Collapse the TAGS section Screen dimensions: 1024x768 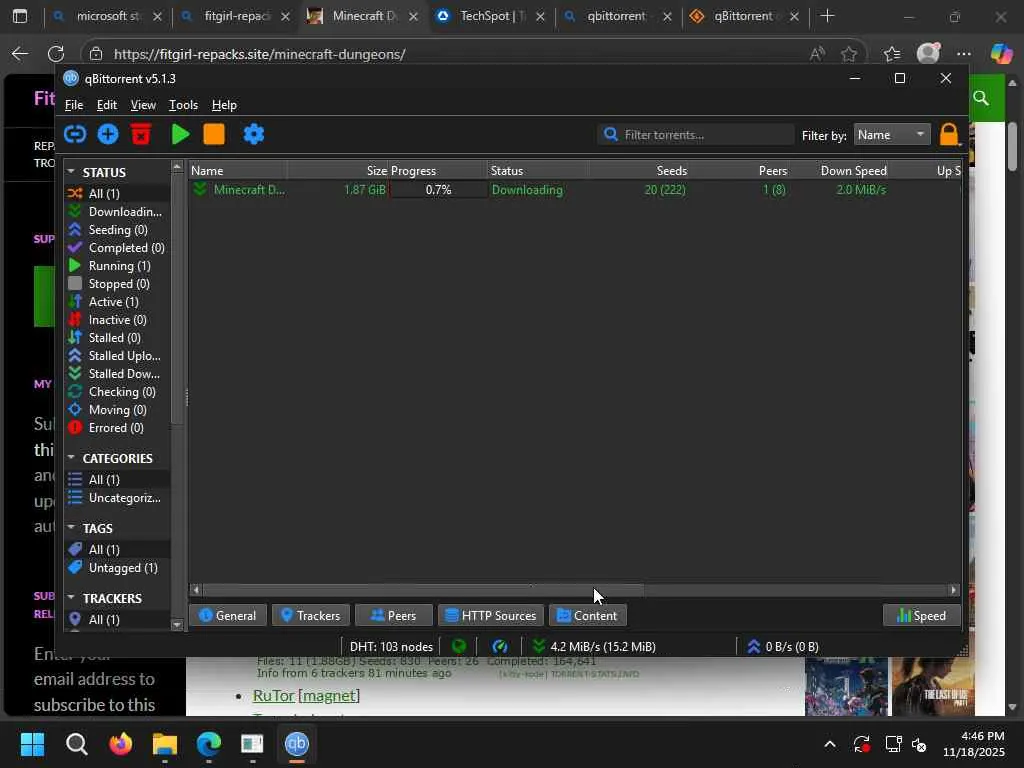[71, 528]
